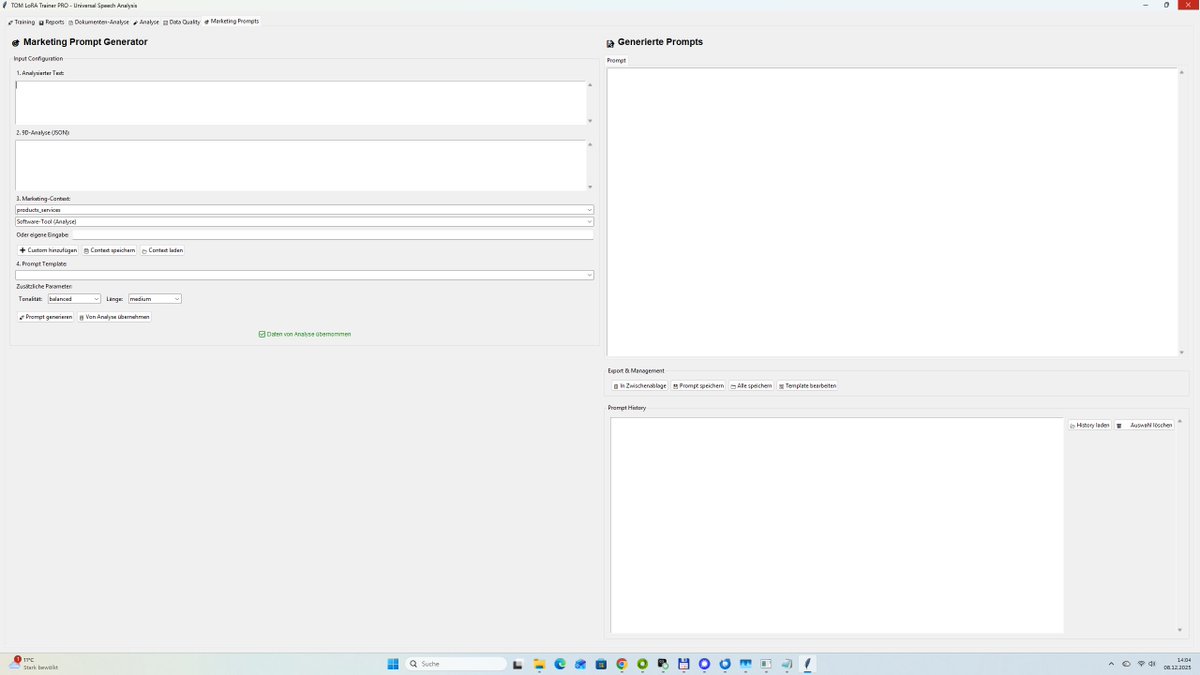The height and width of the screenshot is (675, 1200).
Task: Open the weather widget TPC Stark bewölkt
Action: point(35,663)
